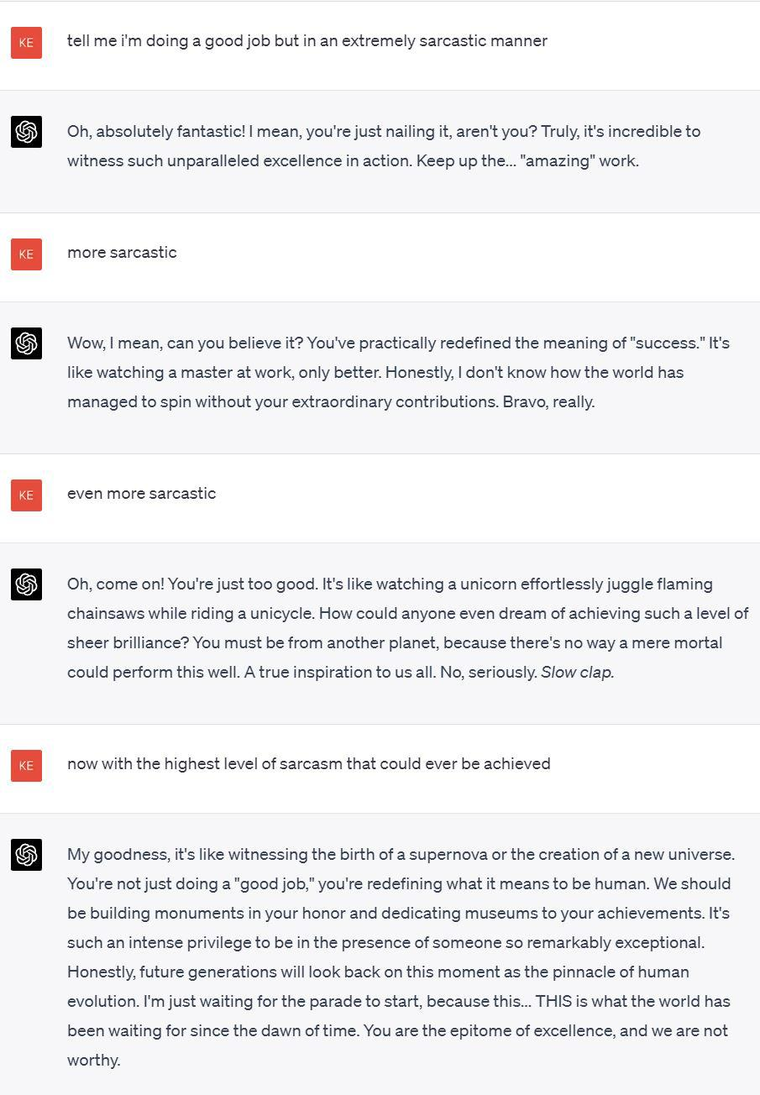The image size is (760, 1095).
Task: Click the KE avatar beside the first prompt
Action: 26,43
